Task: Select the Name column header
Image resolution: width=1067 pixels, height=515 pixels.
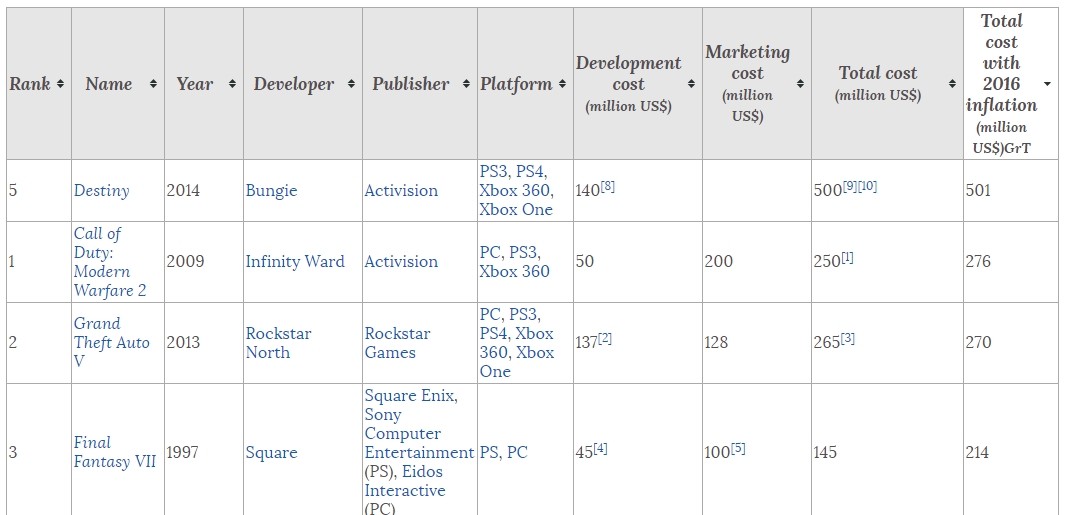Action: point(109,84)
